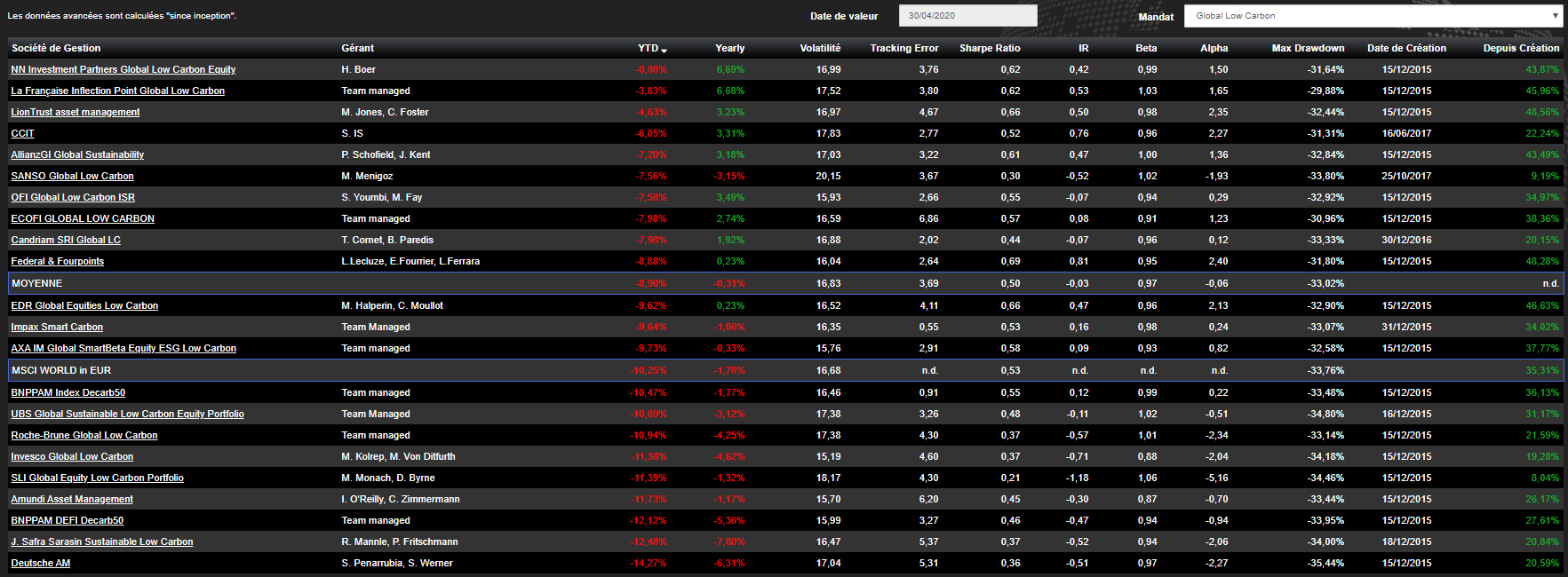Click Alpha value -5,16 for SLI Global
The image size is (1568, 577).
[1217, 478]
